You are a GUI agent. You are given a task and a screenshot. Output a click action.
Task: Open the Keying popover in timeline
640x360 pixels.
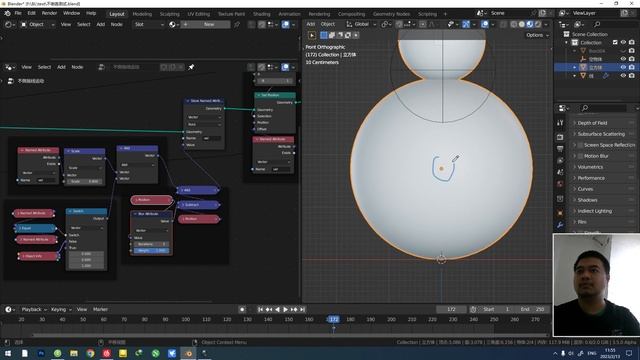click(61, 309)
